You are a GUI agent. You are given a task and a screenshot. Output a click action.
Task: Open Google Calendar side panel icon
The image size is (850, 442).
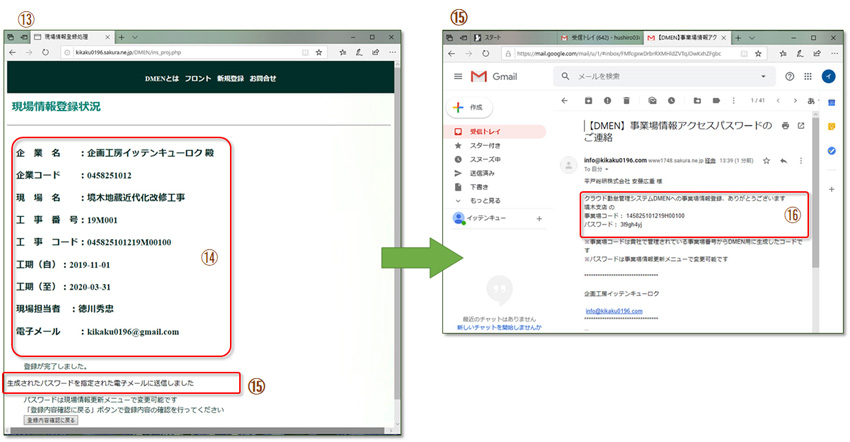(832, 103)
